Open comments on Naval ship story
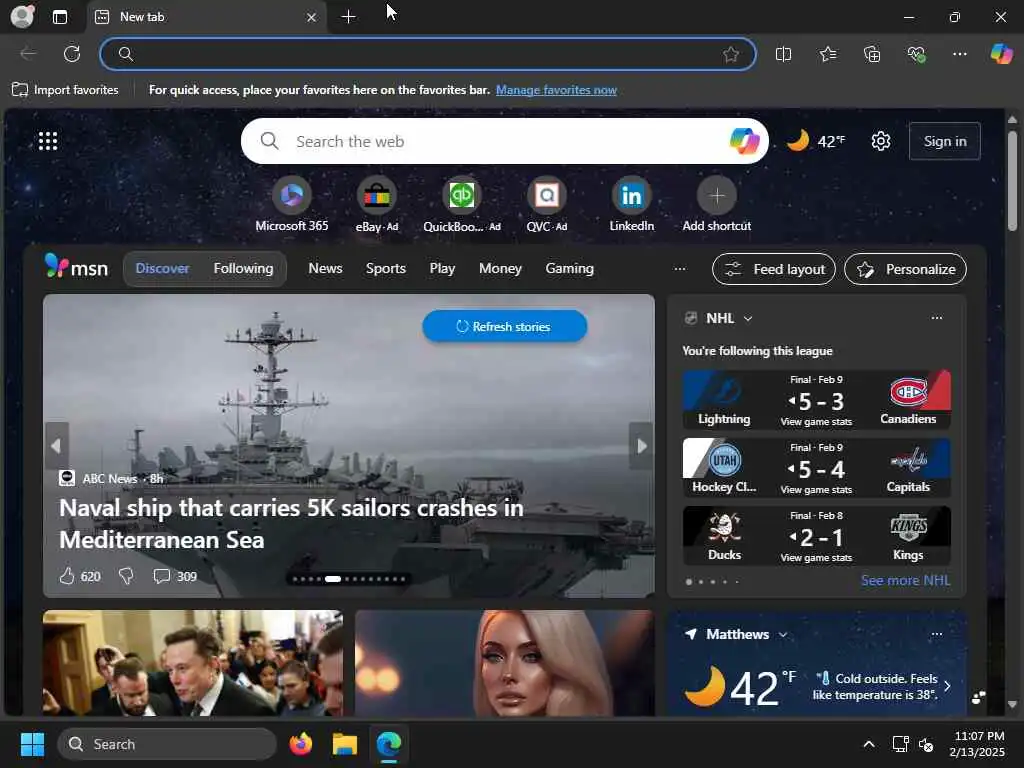The height and width of the screenshot is (768, 1024). point(174,576)
